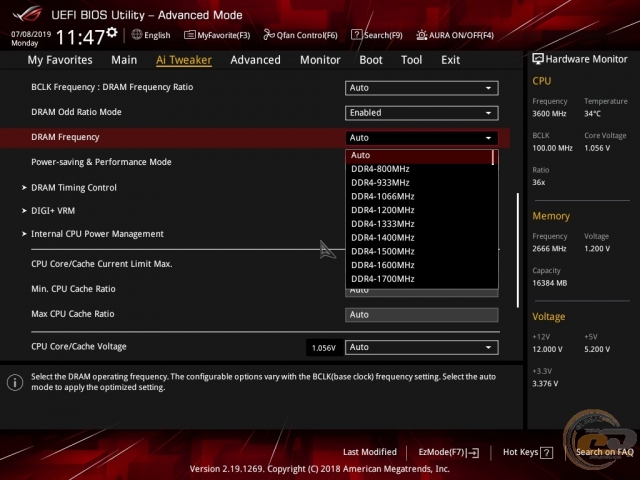Choose Auto in the DRAM Frequency list
The width and height of the screenshot is (640, 480).
(420, 156)
